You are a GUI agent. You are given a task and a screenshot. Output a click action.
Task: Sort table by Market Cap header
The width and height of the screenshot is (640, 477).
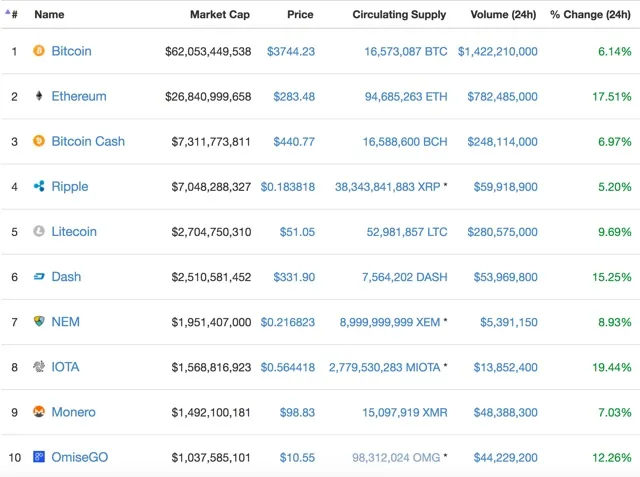click(220, 15)
